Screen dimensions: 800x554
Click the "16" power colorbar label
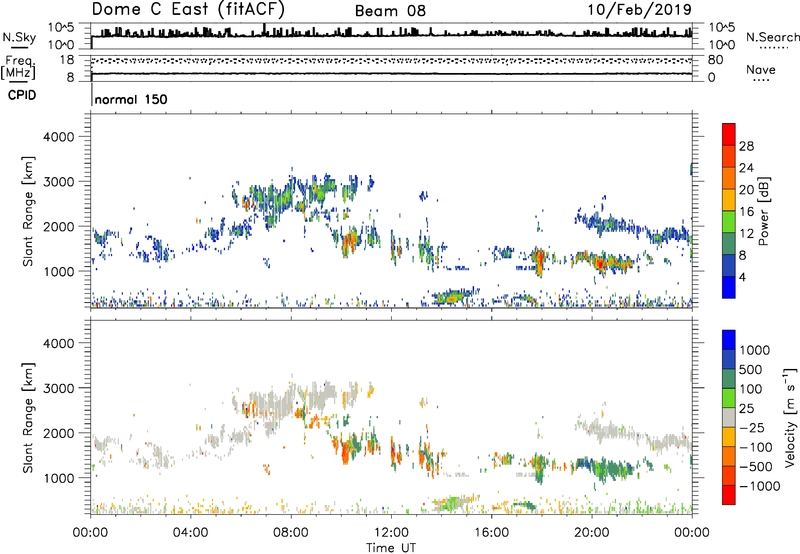(746, 212)
